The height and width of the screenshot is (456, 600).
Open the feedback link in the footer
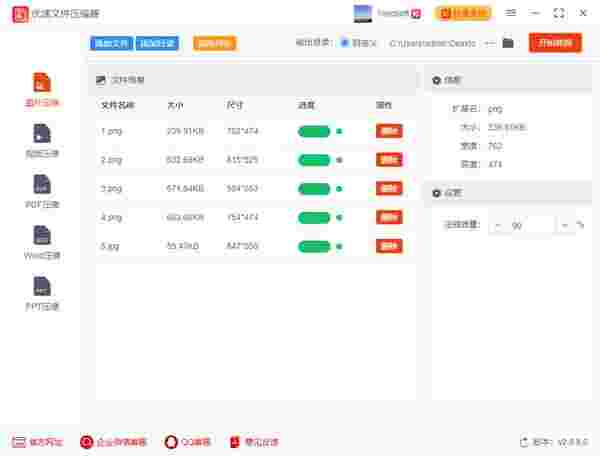click(254, 442)
